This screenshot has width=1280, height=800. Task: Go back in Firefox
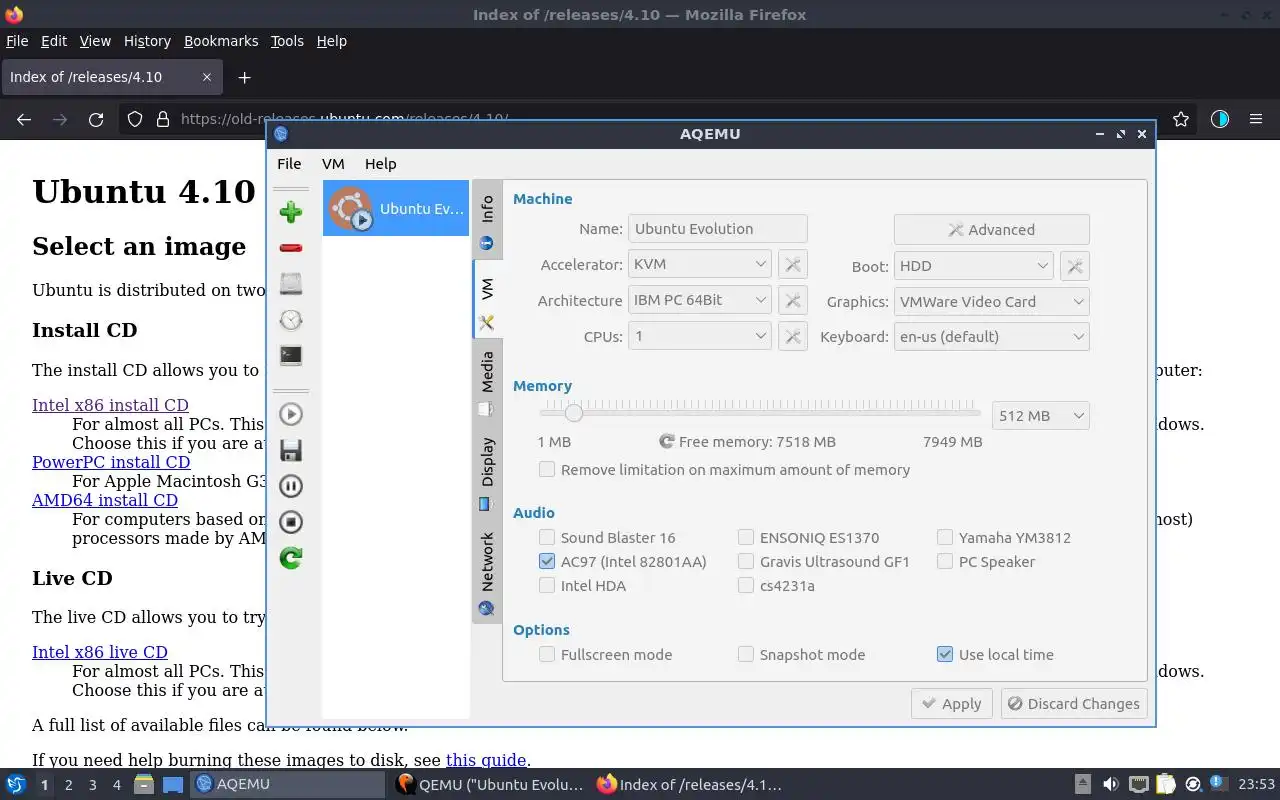(24, 119)
